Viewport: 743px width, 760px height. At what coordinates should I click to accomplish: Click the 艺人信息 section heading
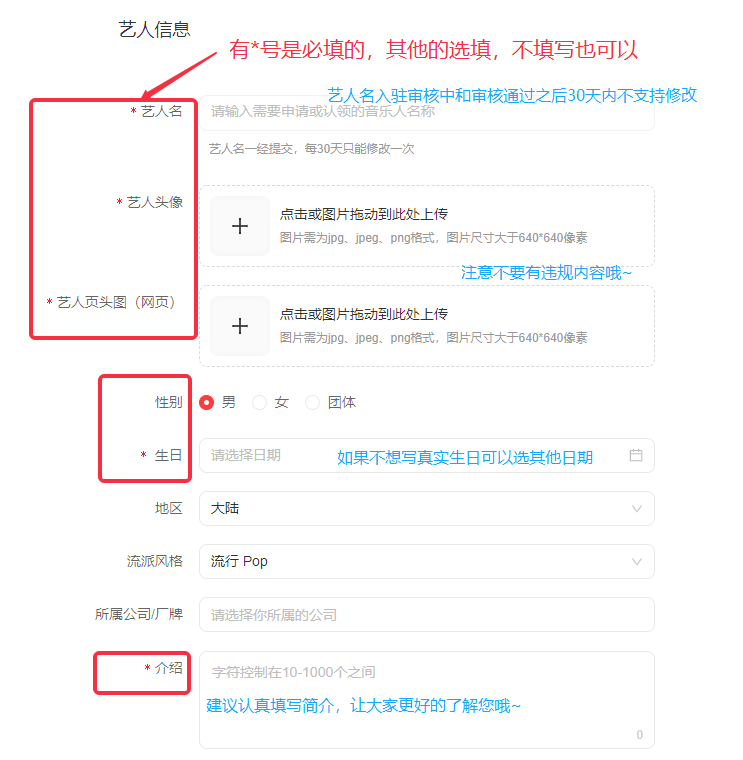point(154,30)
